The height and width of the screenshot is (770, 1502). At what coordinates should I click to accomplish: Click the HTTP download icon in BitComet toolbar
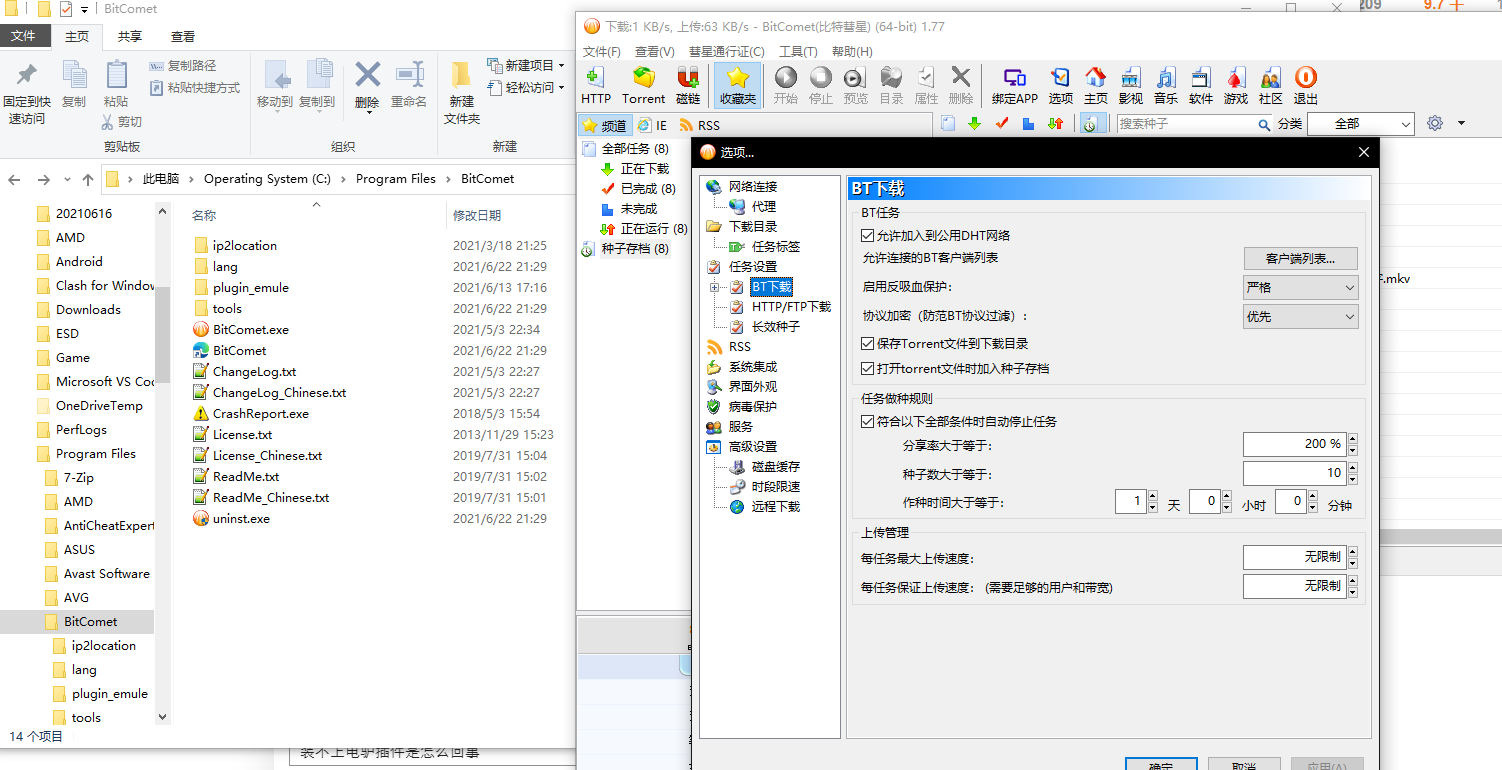(596, 86)
